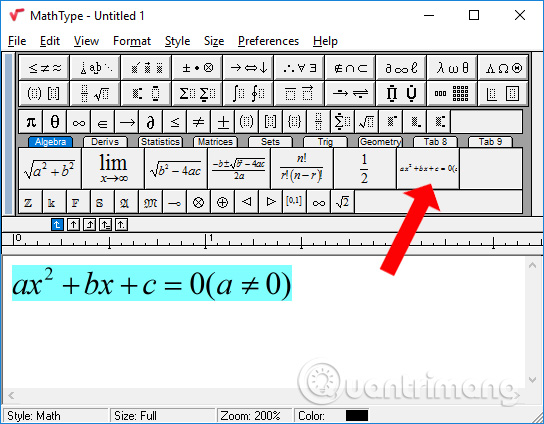The image size is (544, 424).
Task: Open the View menu
Action: coord(86,41)
